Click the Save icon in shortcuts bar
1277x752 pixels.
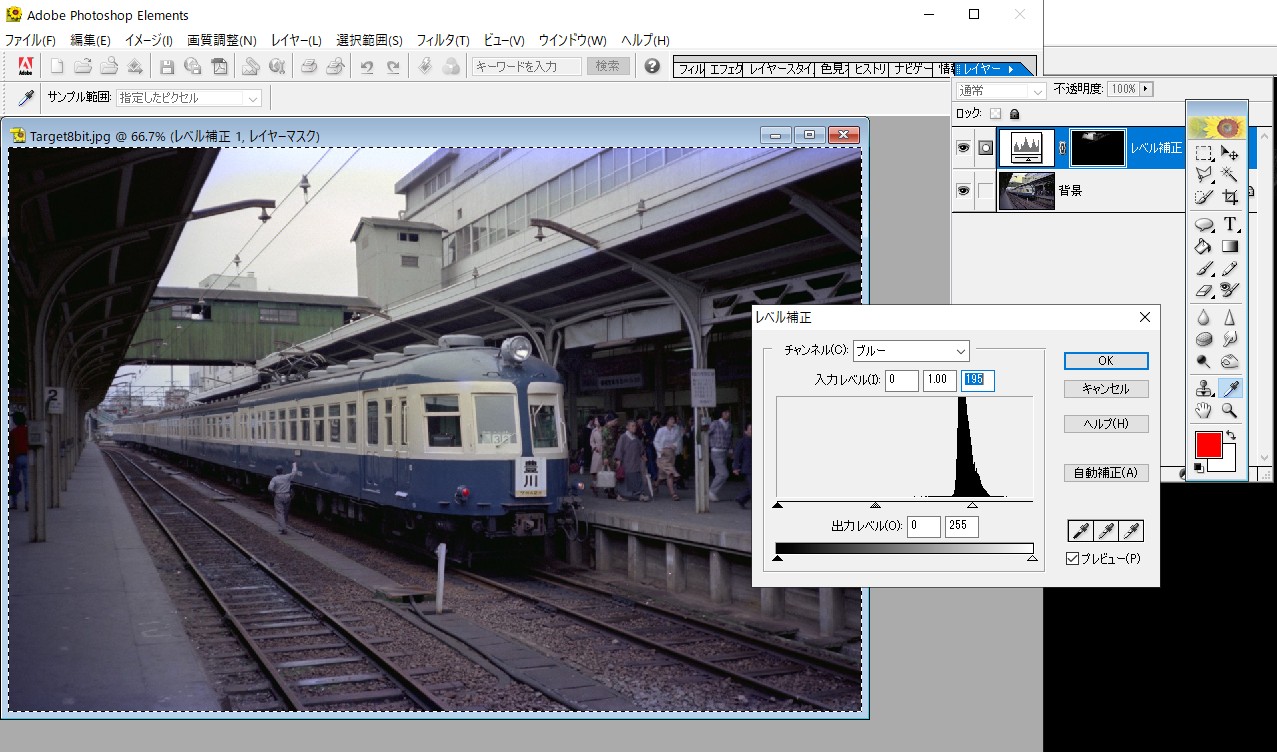167,66
